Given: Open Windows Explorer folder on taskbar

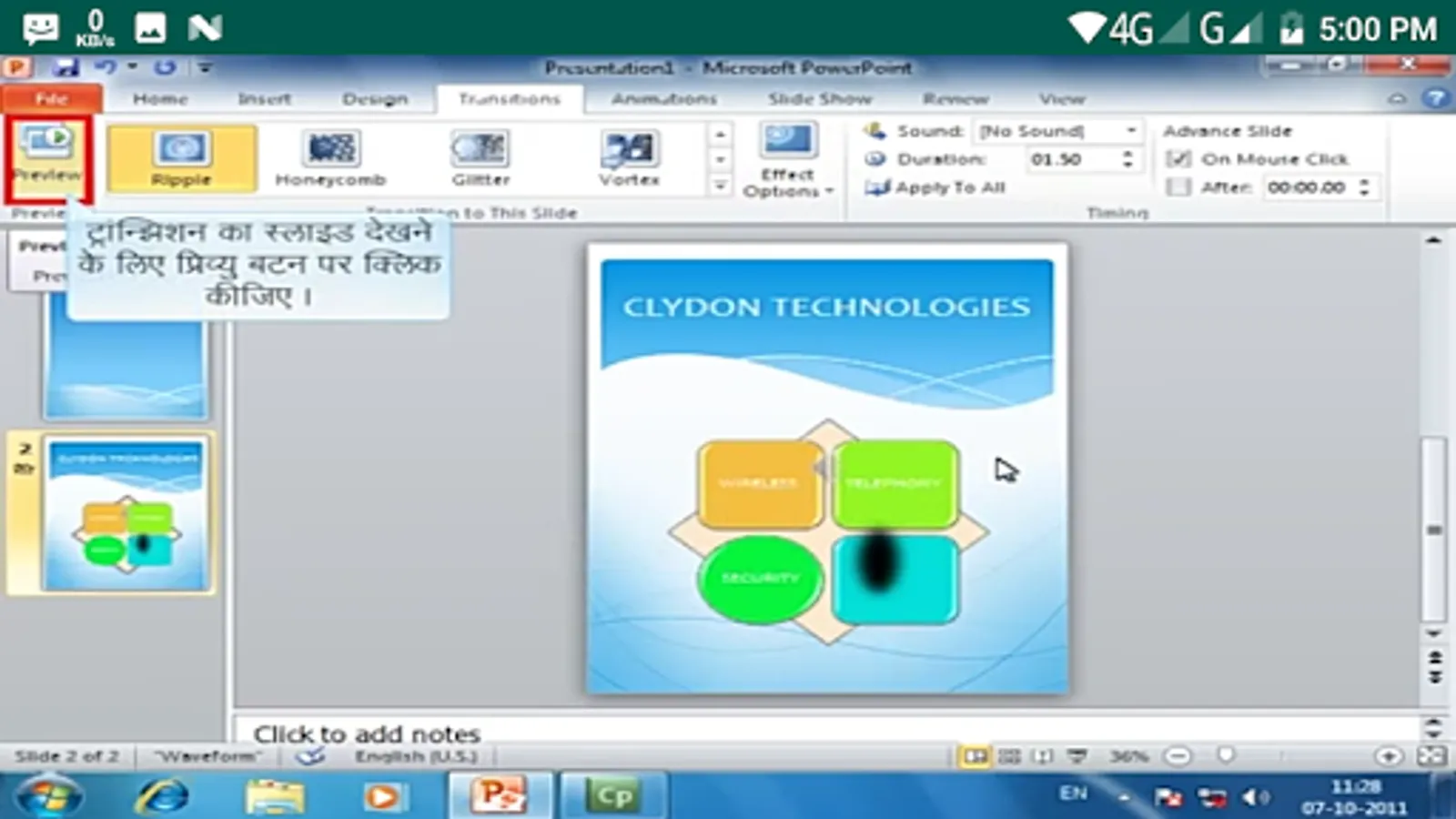Looking at the screenshot, I should (x=274, y=796).
